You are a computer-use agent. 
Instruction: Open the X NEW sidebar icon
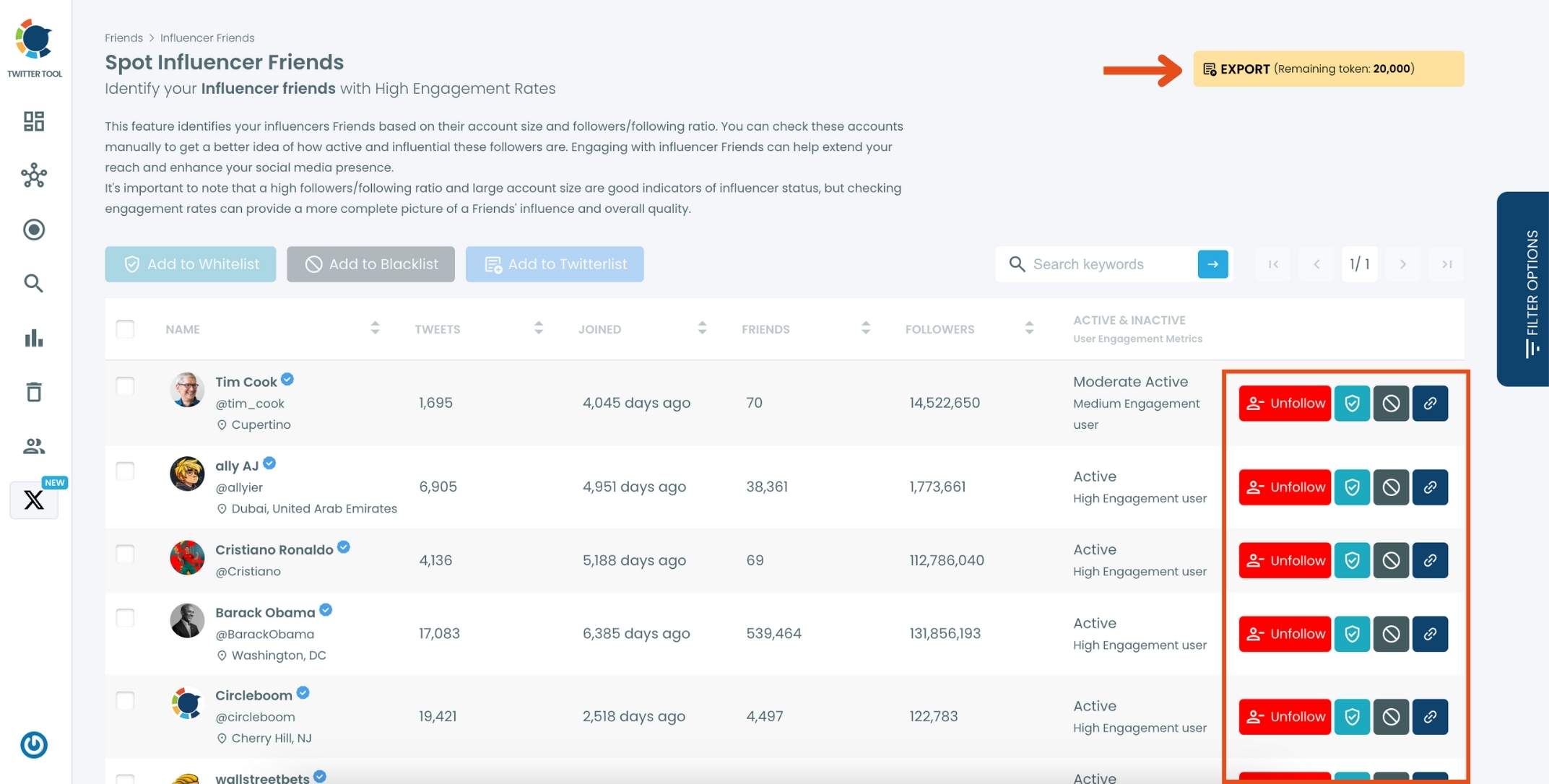click(34, 500)
